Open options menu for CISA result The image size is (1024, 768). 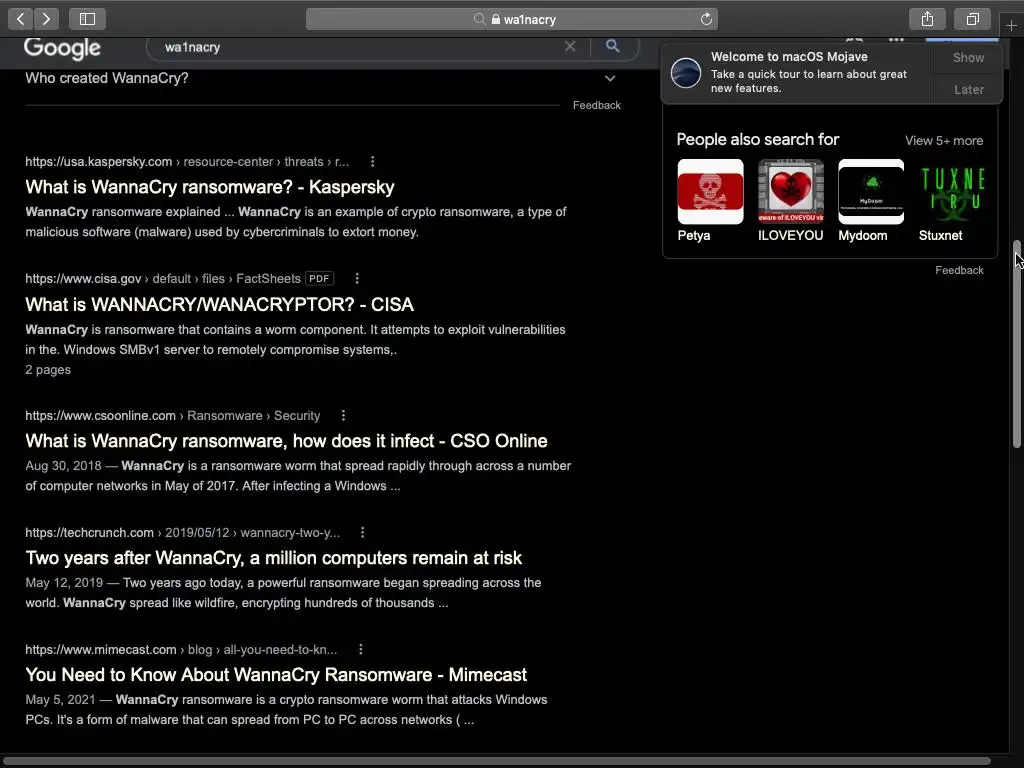357,278
